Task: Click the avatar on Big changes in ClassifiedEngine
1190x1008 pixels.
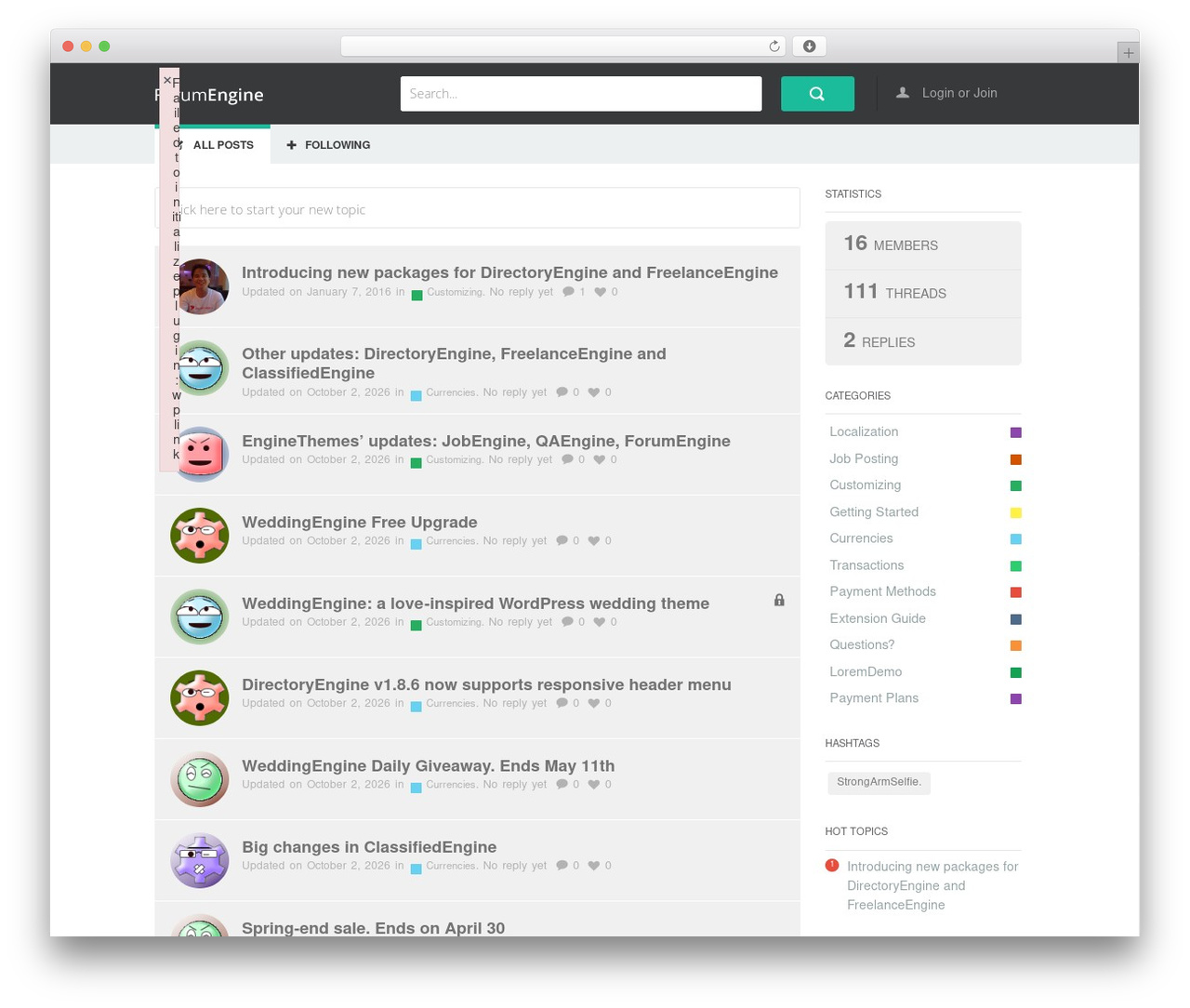Action: [x=200, y=860]
